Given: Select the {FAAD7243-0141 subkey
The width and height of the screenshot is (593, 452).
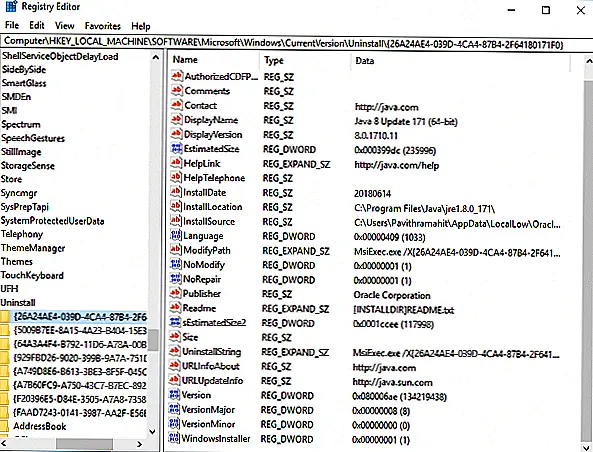Looking at the screenshot, I should point(80,413).
